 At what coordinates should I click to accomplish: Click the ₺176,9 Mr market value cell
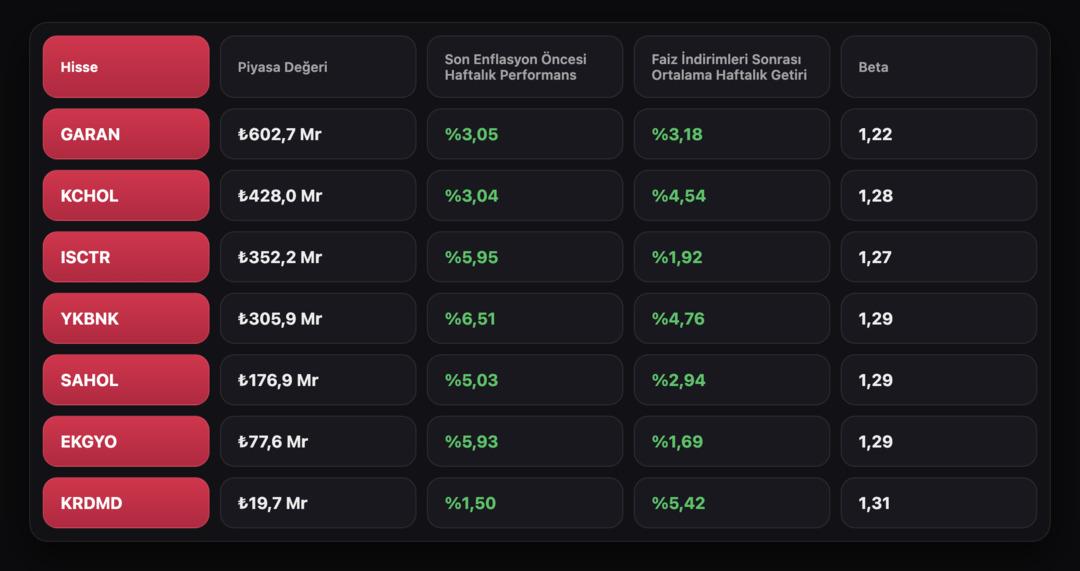click(318, 380)
